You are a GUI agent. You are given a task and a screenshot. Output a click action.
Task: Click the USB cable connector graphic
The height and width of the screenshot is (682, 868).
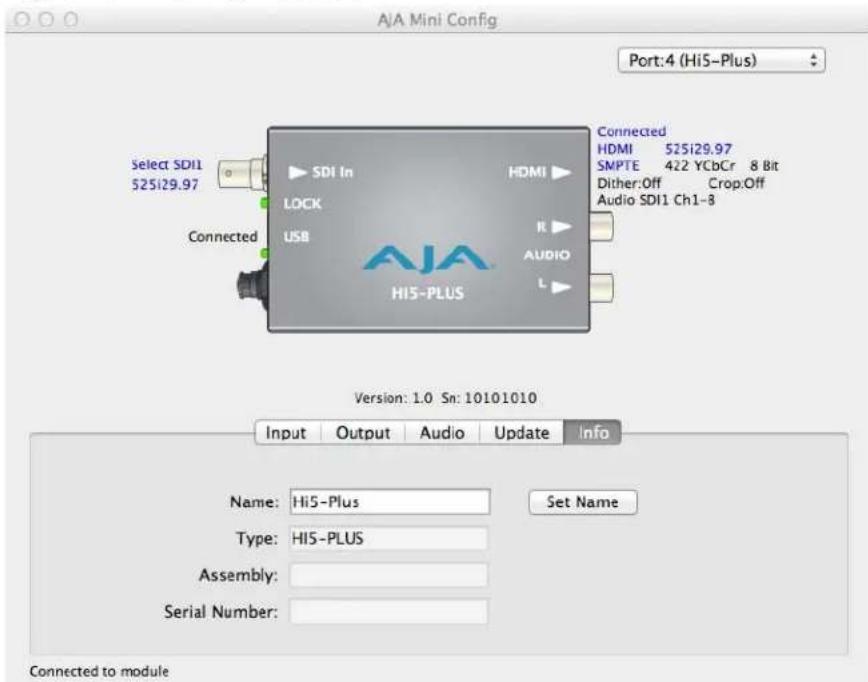253,288
